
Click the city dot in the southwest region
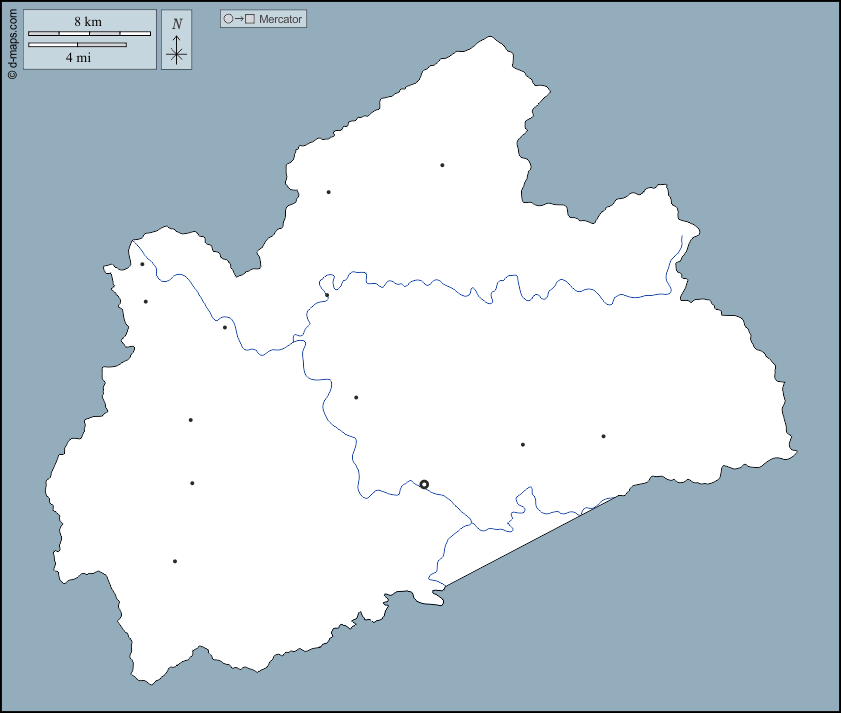pos(192,484)
